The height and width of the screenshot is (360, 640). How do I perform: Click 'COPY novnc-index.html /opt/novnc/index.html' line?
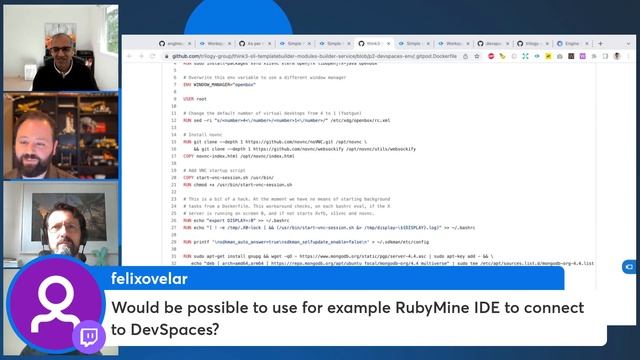[239, 156]
